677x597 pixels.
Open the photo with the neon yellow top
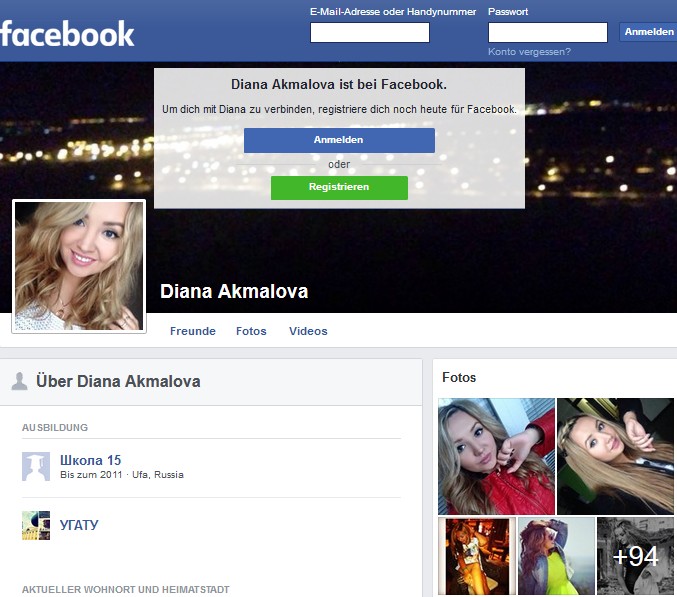point(556,556)
